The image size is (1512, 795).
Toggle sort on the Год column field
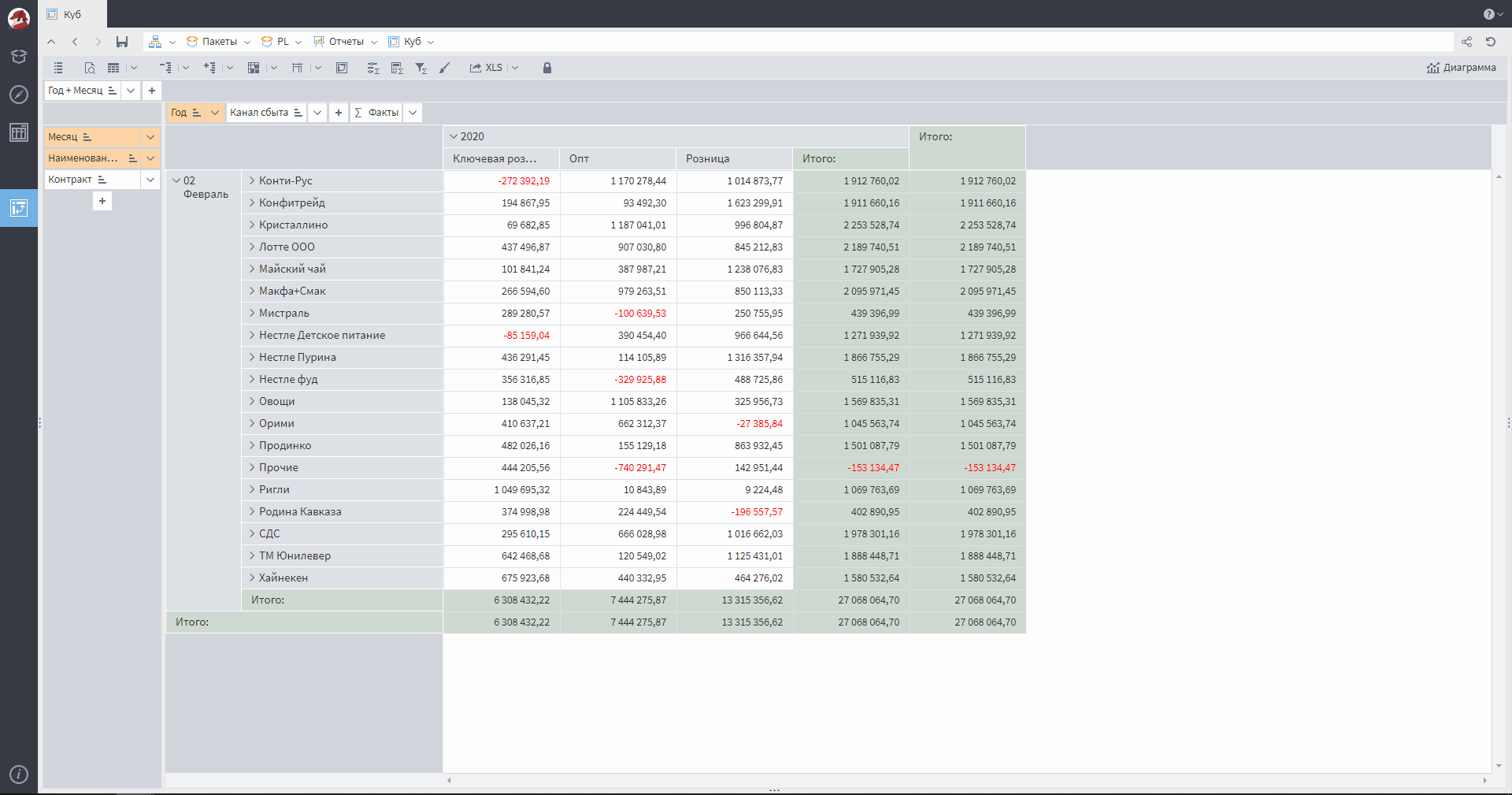click(x=196, y=113)
